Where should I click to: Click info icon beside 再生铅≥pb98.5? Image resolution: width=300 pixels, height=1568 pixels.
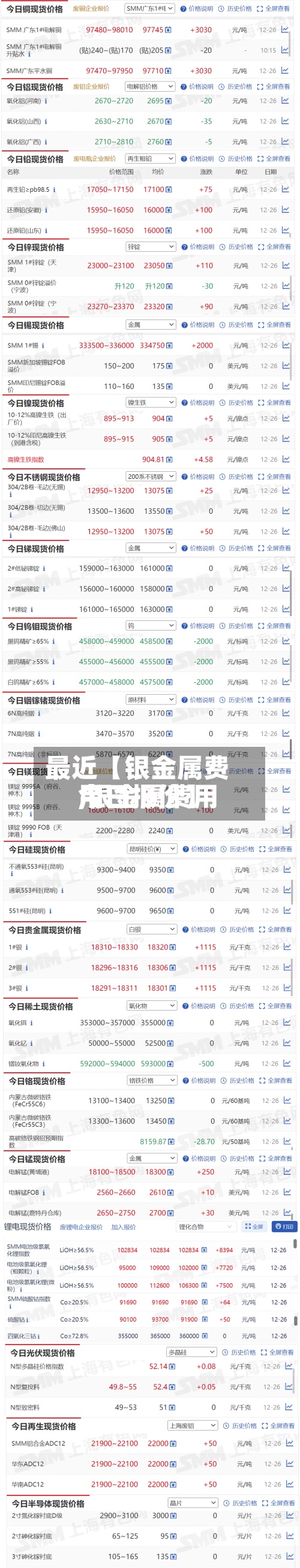53,190
